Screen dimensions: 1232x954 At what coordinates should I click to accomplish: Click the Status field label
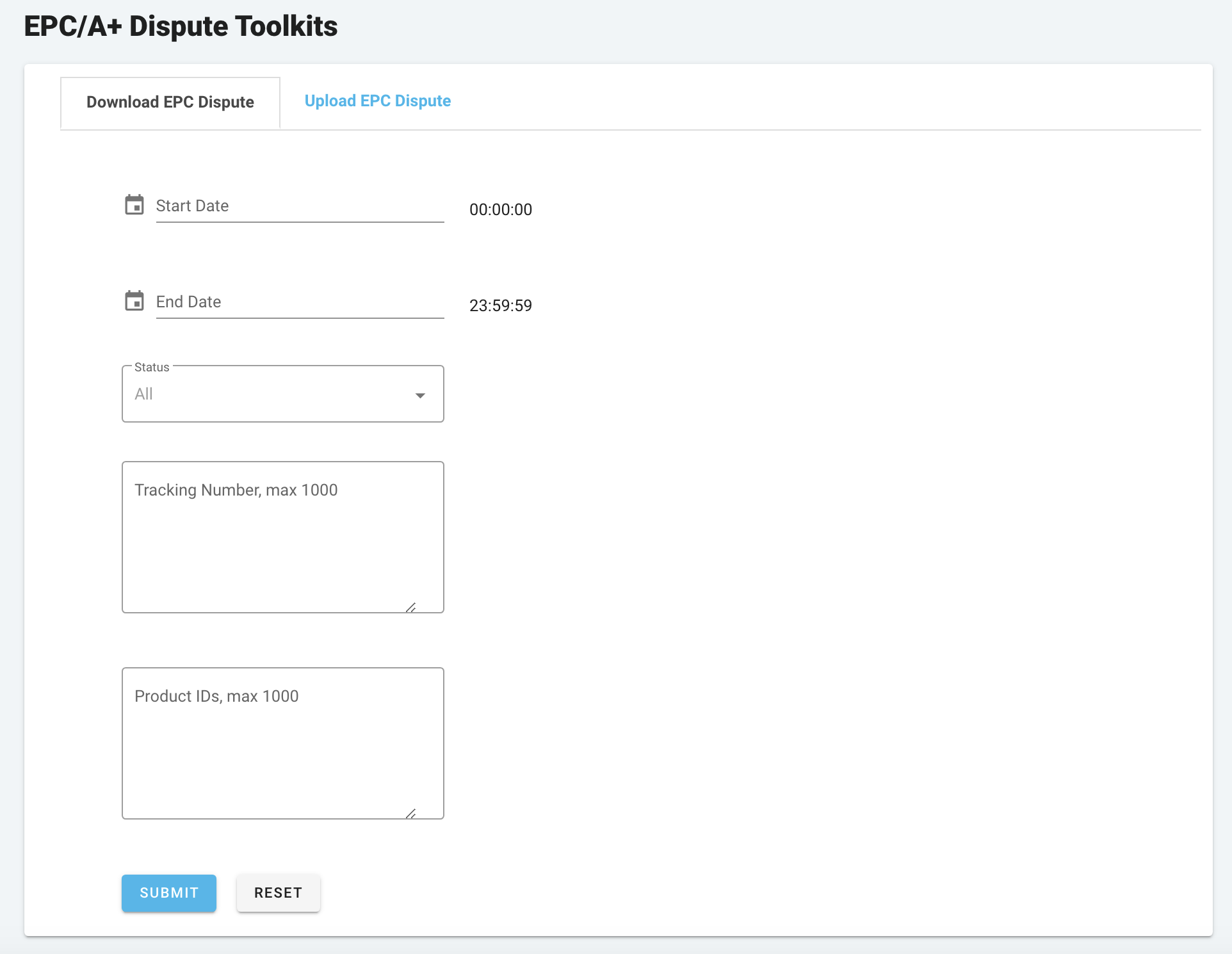[x=152, y=368]
